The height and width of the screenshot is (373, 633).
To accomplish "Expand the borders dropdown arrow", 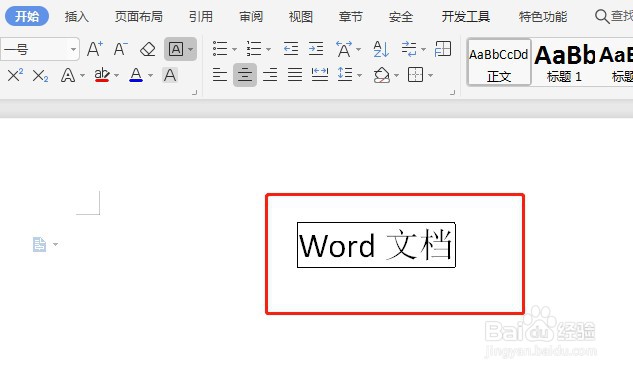I will coord(430,75).
